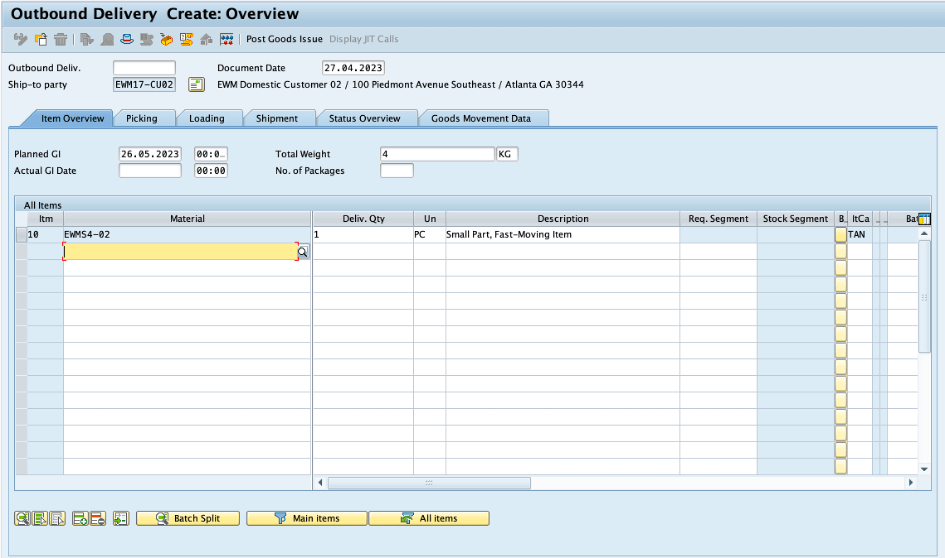Screen dimensions: 945x558
Task: Open the Loading tab
Action: click(207, 119)
